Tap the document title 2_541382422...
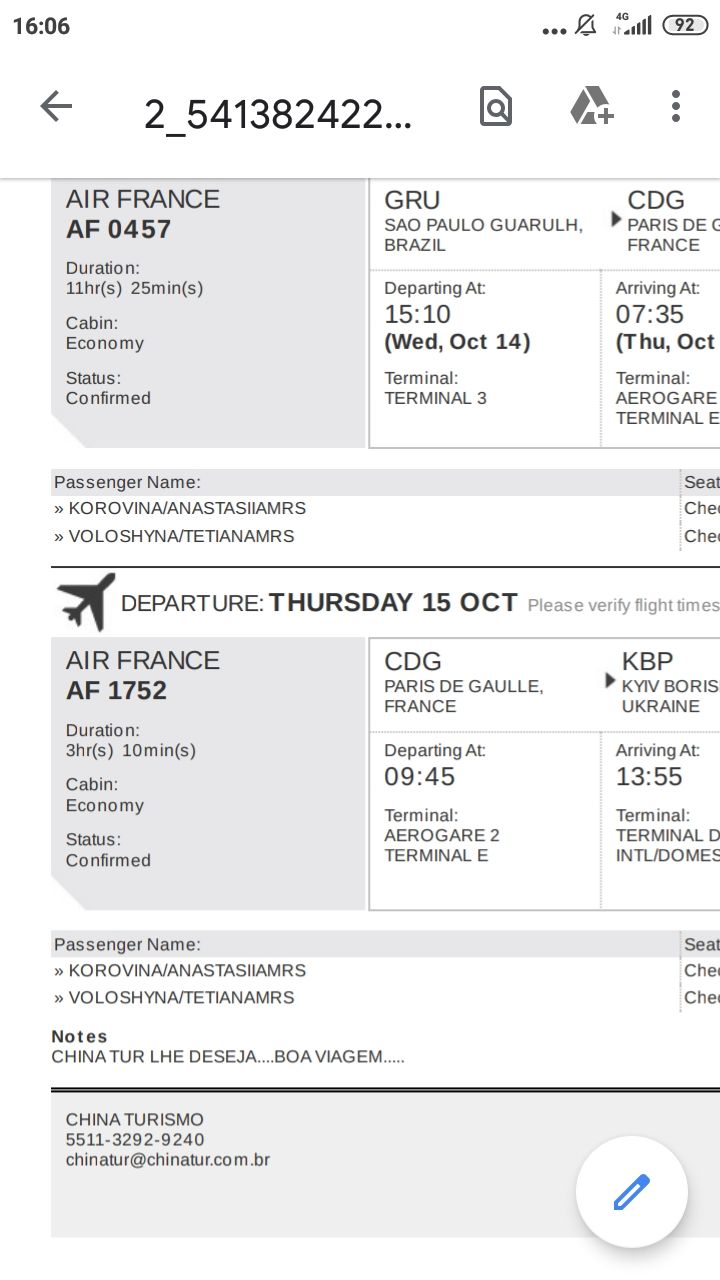The image size is (720, 1280). (x=278, y=116)
